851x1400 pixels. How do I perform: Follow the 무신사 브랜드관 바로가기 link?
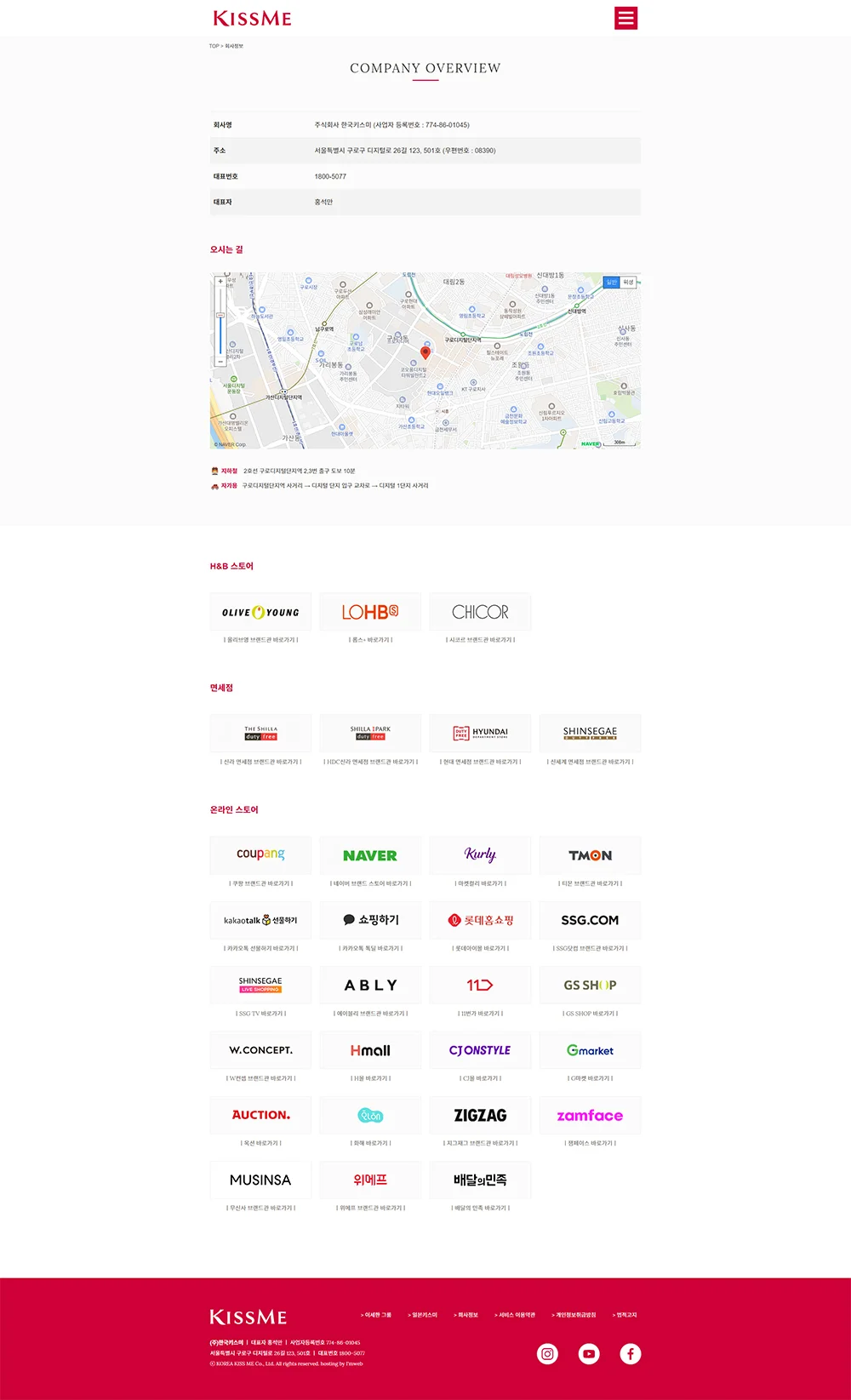260,1208
